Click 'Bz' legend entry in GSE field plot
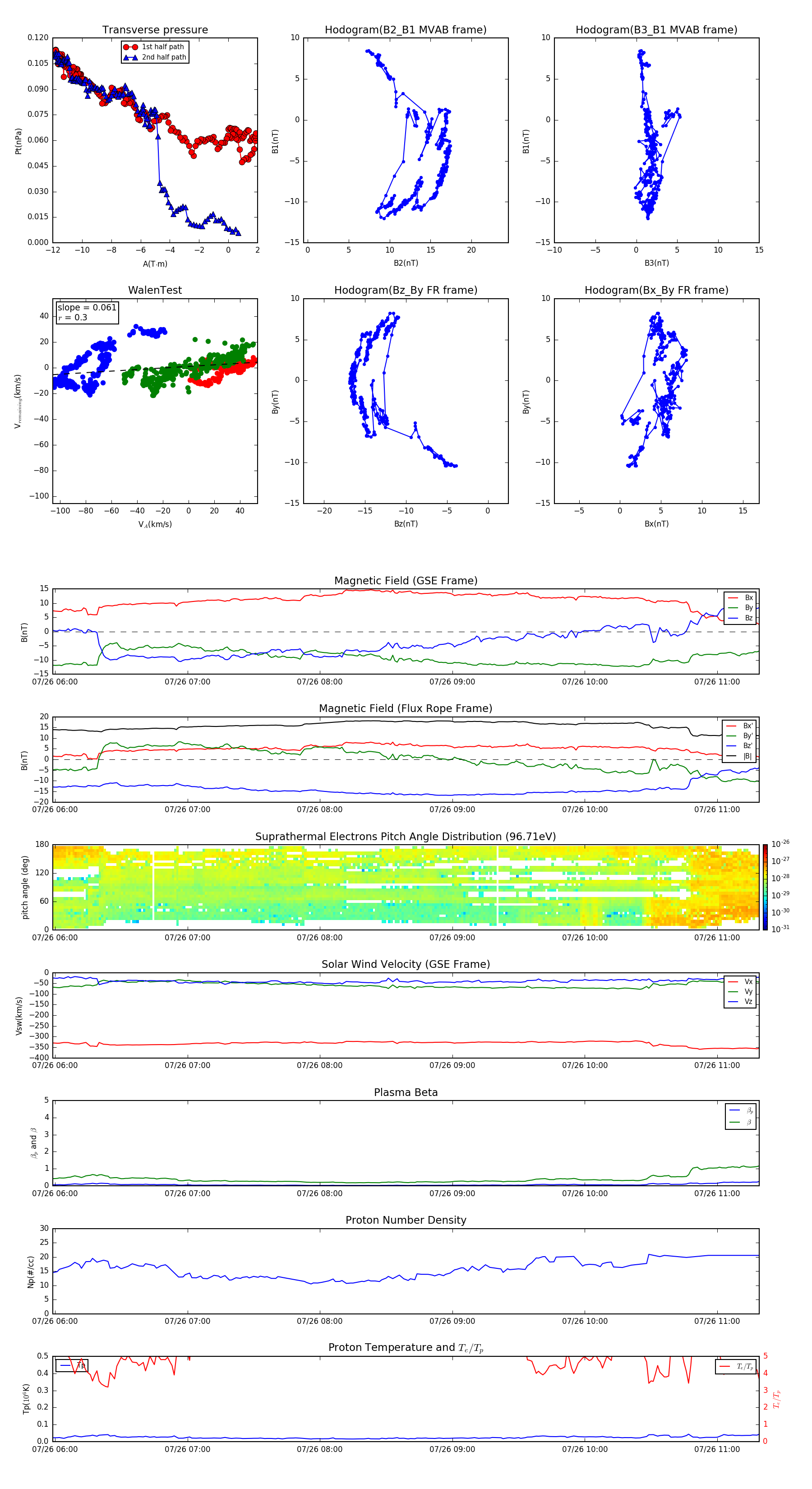The width and height of the screenshot is (812, 1489). (x=741, y=618)
